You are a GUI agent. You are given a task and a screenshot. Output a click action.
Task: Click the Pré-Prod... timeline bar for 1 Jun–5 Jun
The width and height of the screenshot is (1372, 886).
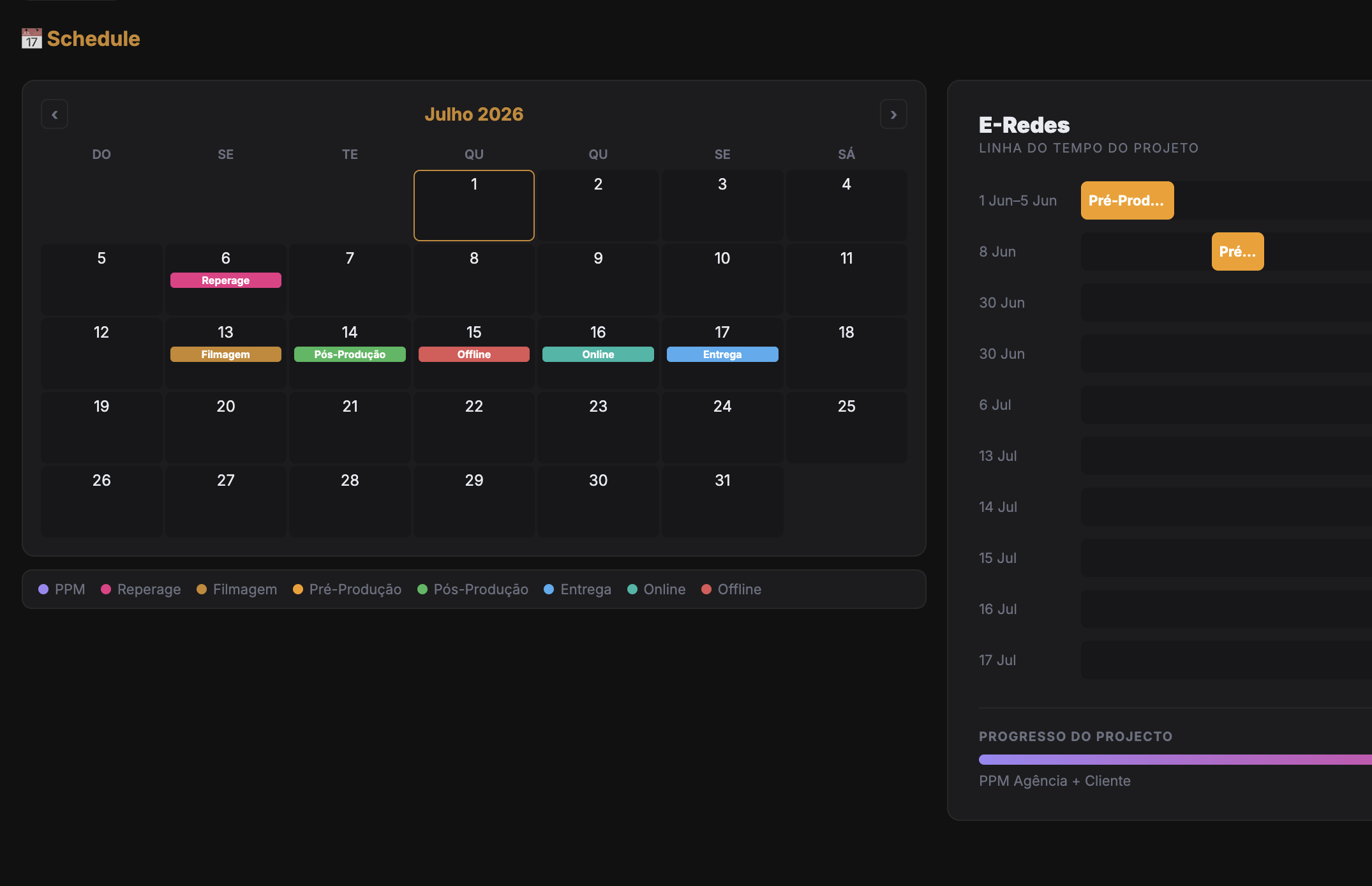(1128, 200)
